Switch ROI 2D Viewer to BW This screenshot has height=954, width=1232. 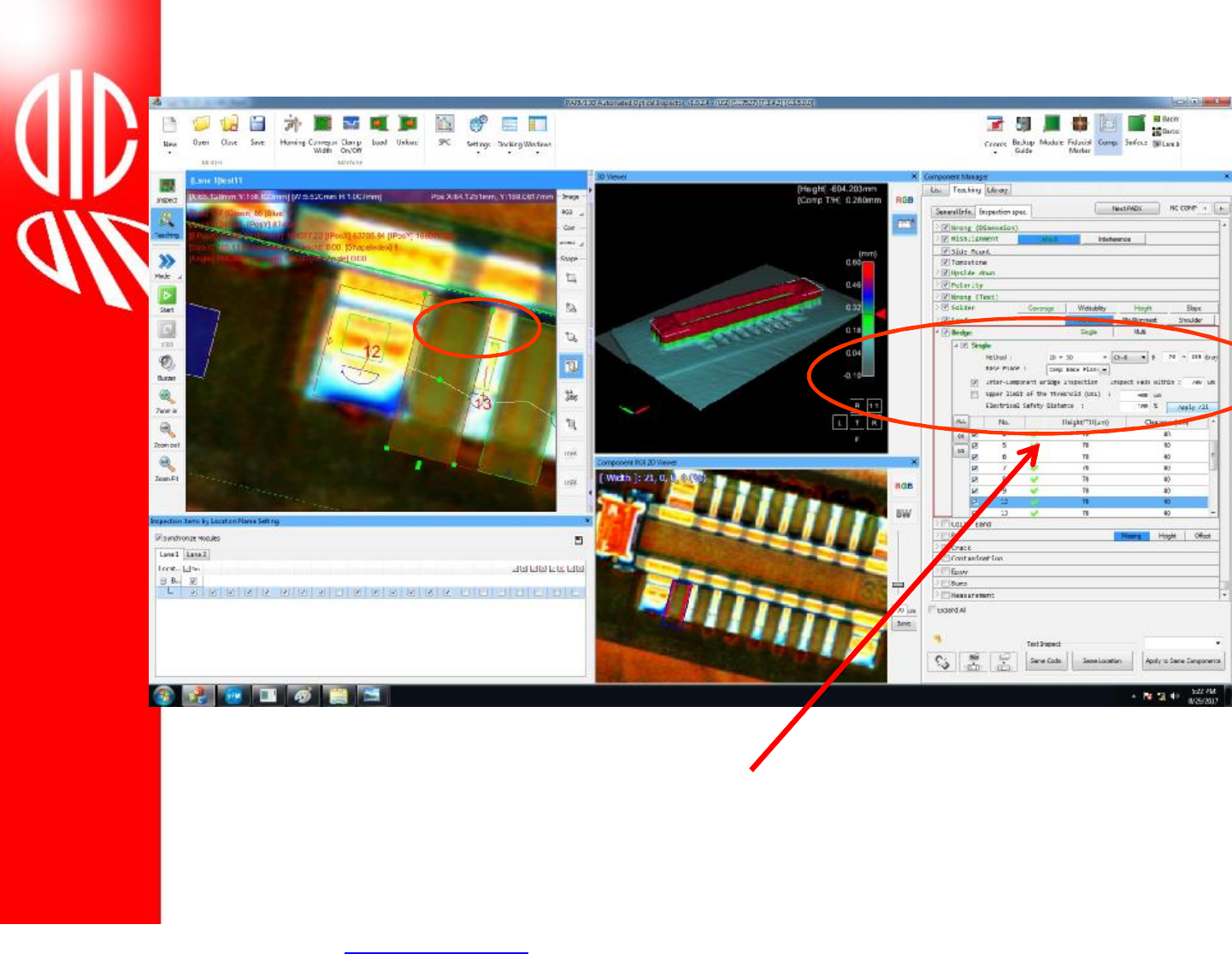(904, 514)
